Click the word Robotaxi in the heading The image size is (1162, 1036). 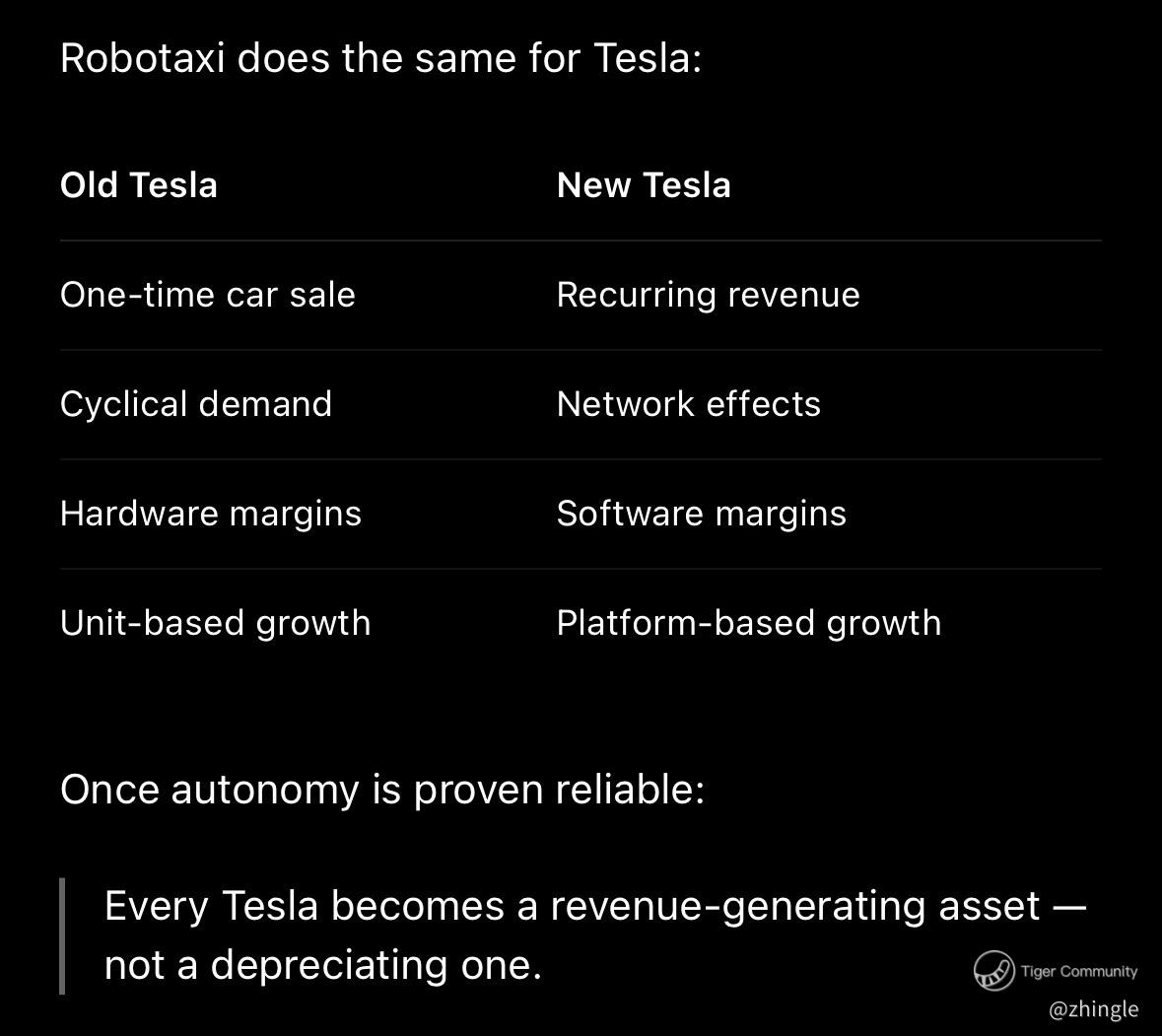[x=142, y=58]
